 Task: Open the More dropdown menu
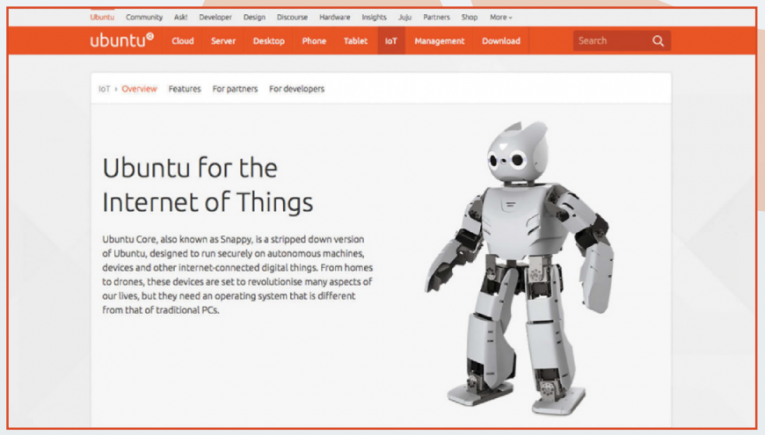tap(501, 17)
